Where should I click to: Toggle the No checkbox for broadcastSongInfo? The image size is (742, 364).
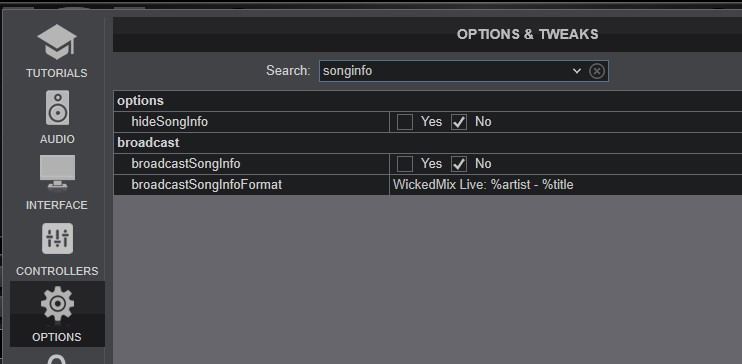(x=459, y=164)
